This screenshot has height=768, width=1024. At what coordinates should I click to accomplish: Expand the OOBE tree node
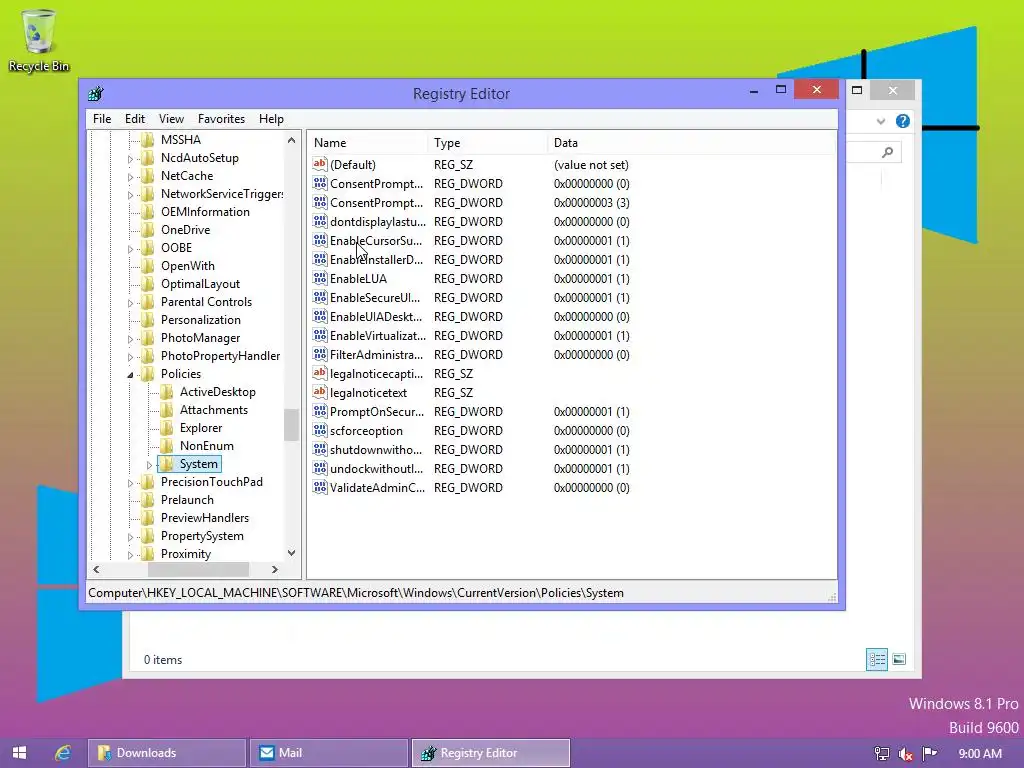pos(130,249)
